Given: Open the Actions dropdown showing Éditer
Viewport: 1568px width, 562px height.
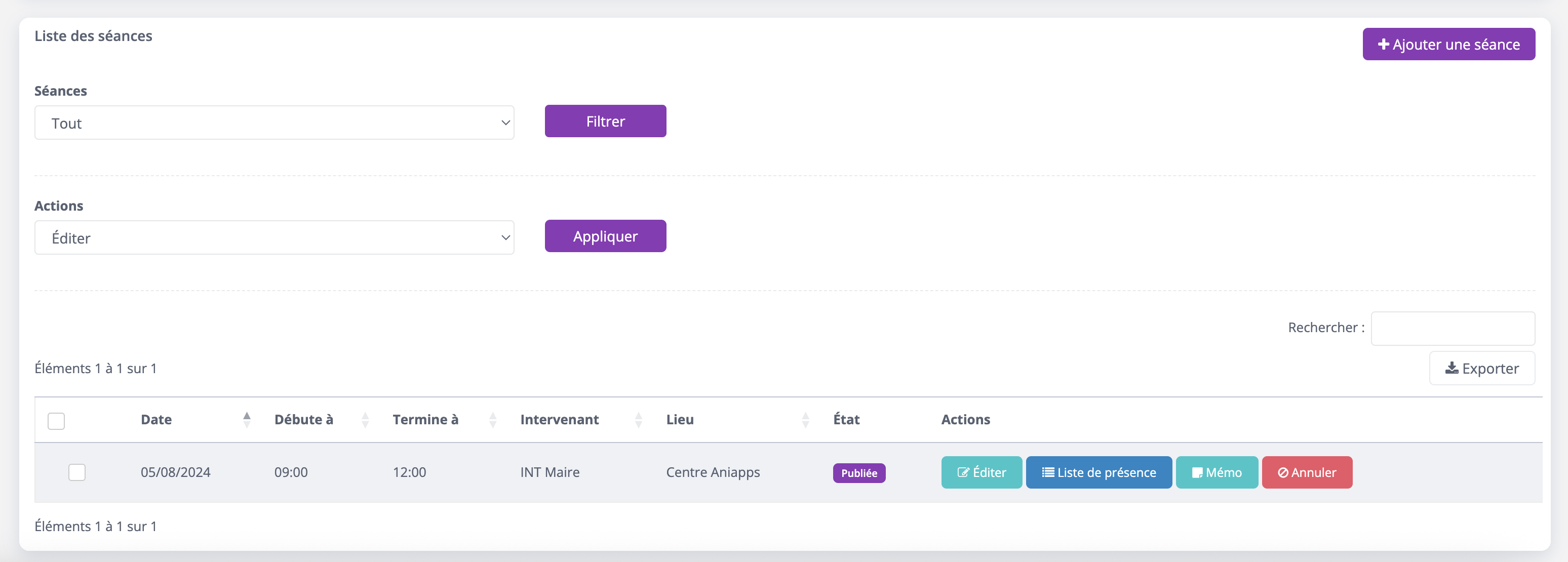Looking at the screenshot, I should [x=274, y=238].
